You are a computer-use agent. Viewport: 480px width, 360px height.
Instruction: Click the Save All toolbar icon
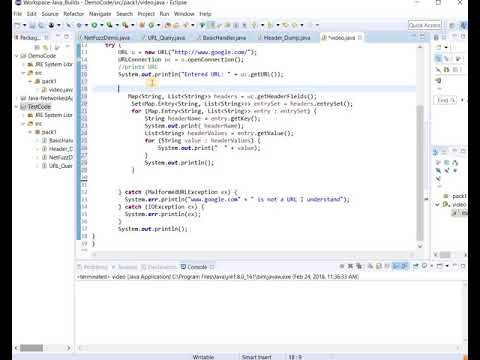pos(41,25)
